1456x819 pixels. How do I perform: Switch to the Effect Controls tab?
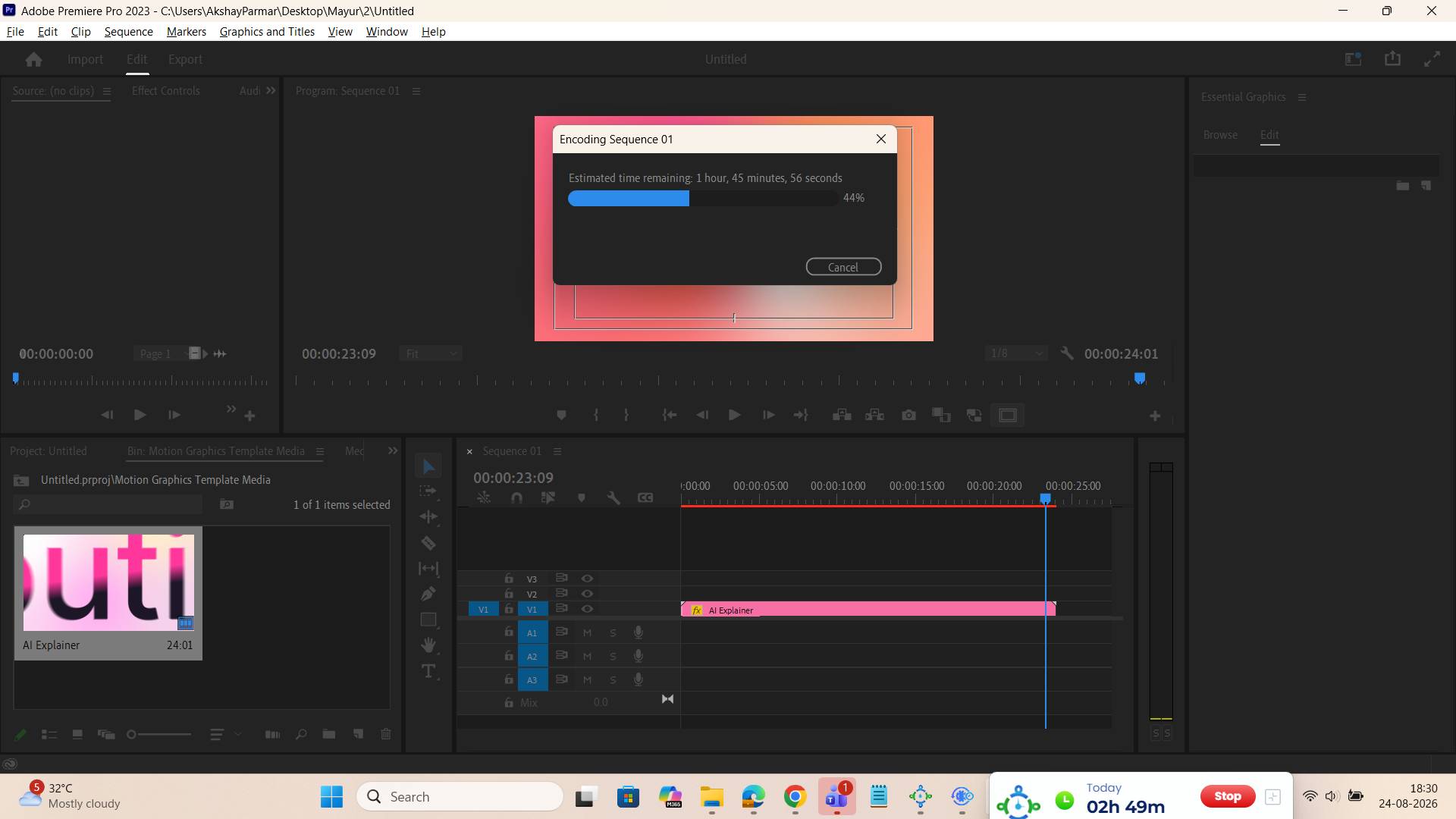pos(165,90)
